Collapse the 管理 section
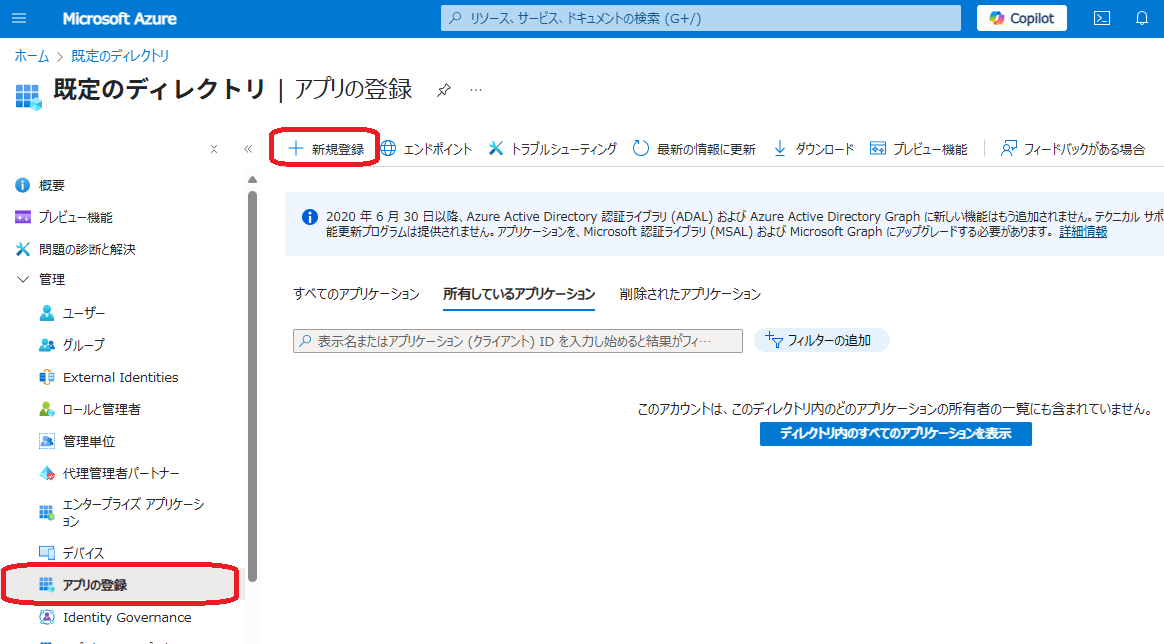Screen dimensions: 1164x644 (23, 280)
